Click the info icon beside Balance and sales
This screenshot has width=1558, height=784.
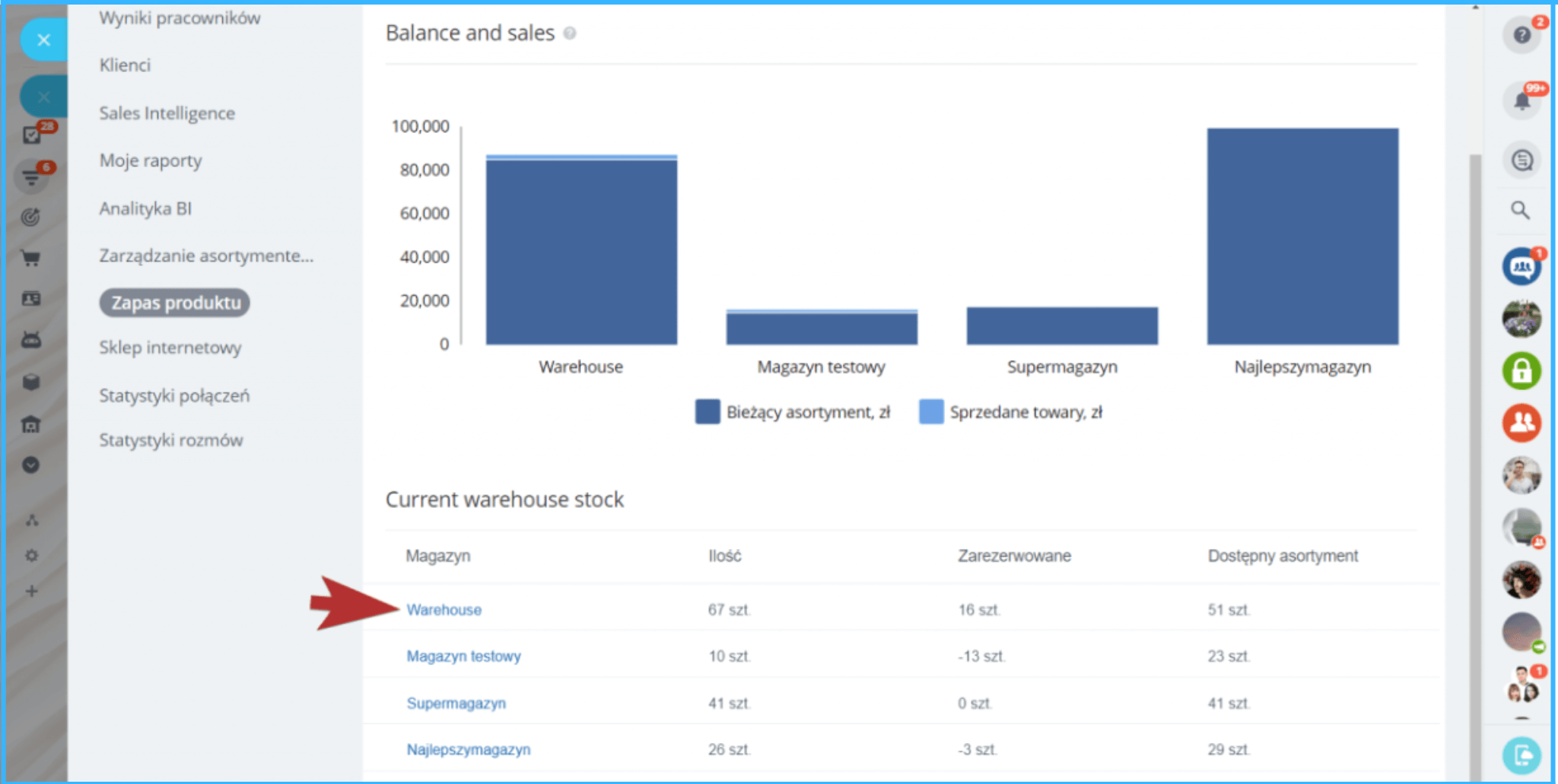[x=570, y=33]
